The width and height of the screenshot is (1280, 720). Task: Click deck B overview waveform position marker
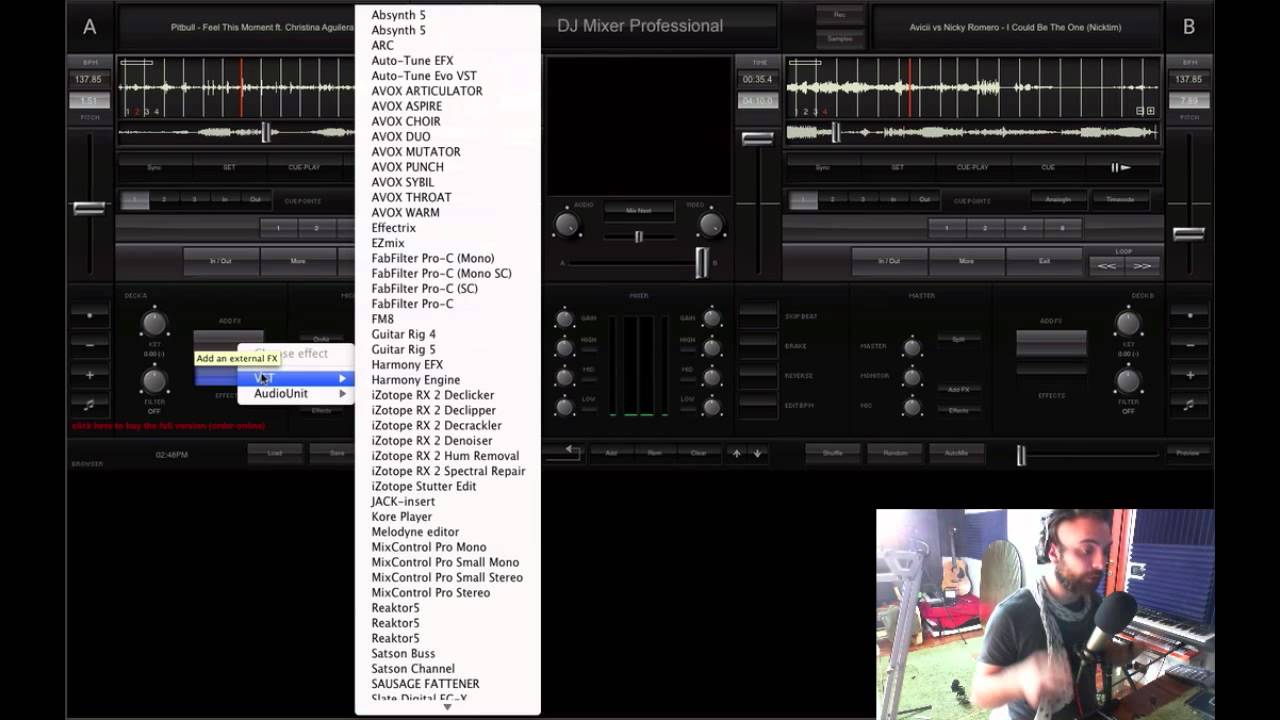836,132
